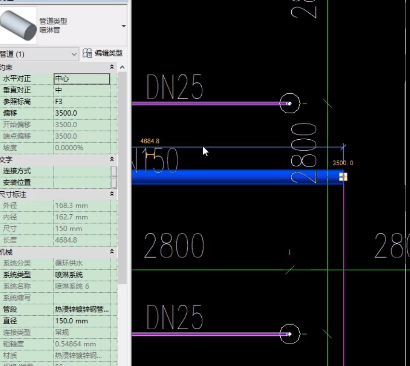Screen dimensions: 410x366
Task: Click the lower sprinkler circle symbol
Action: click(290, 334)
